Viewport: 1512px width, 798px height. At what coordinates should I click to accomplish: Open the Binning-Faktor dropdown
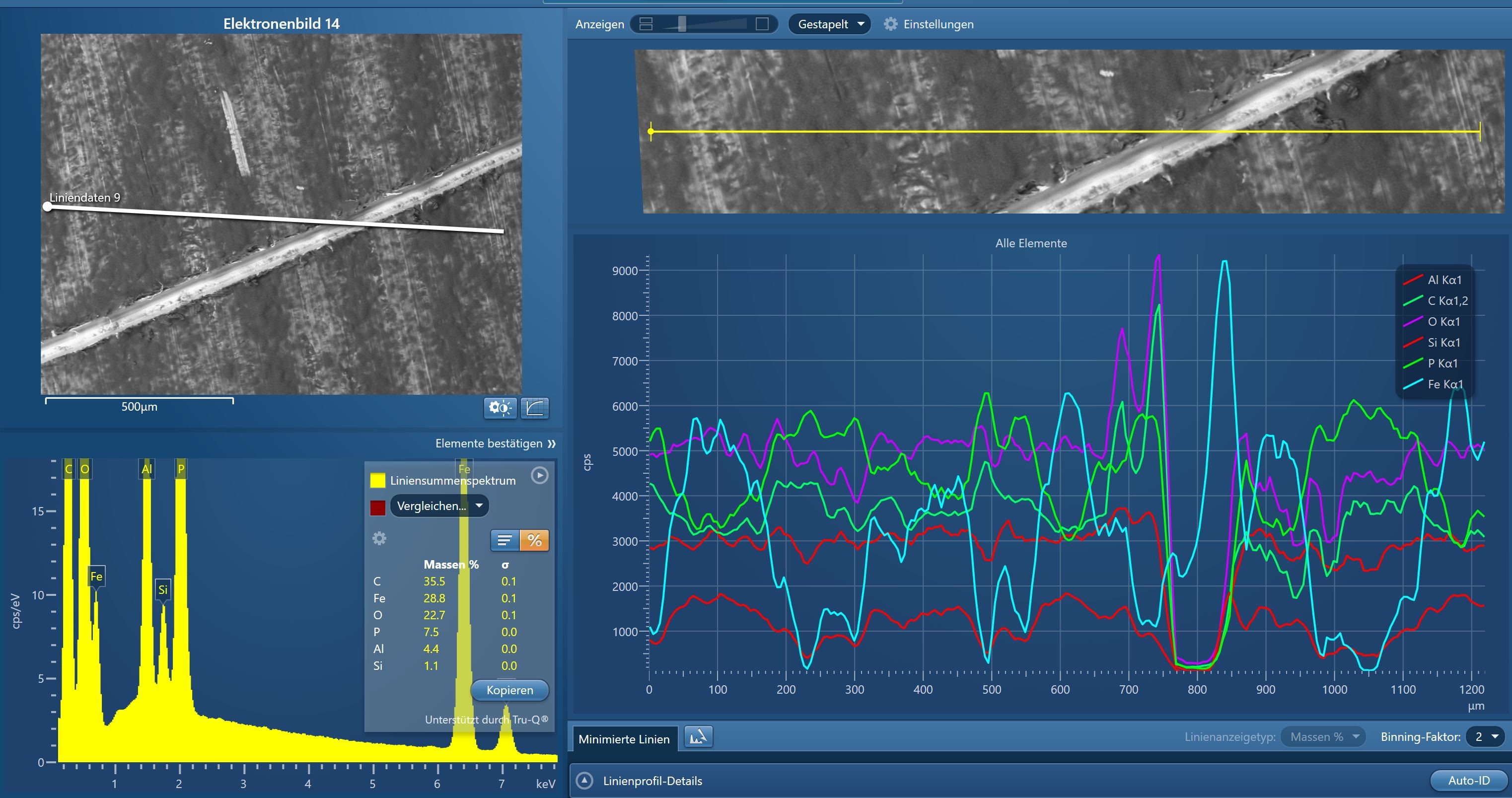(1485, 736)
